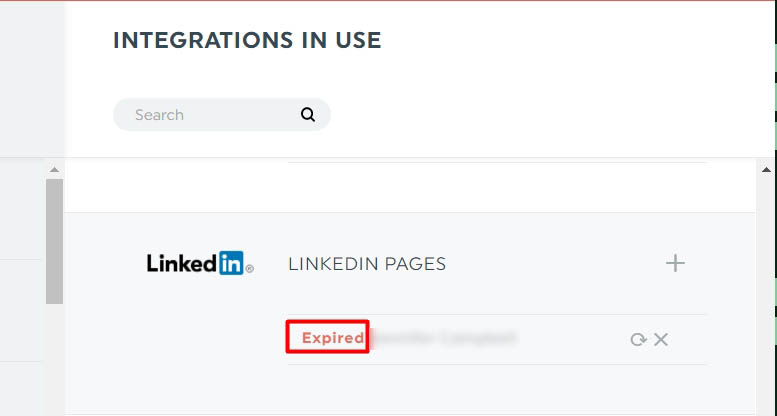The height and width of the screenshot is (416, 777).
Task: Refresh the expired LinkedIn connection
Action: click(638, 340)
